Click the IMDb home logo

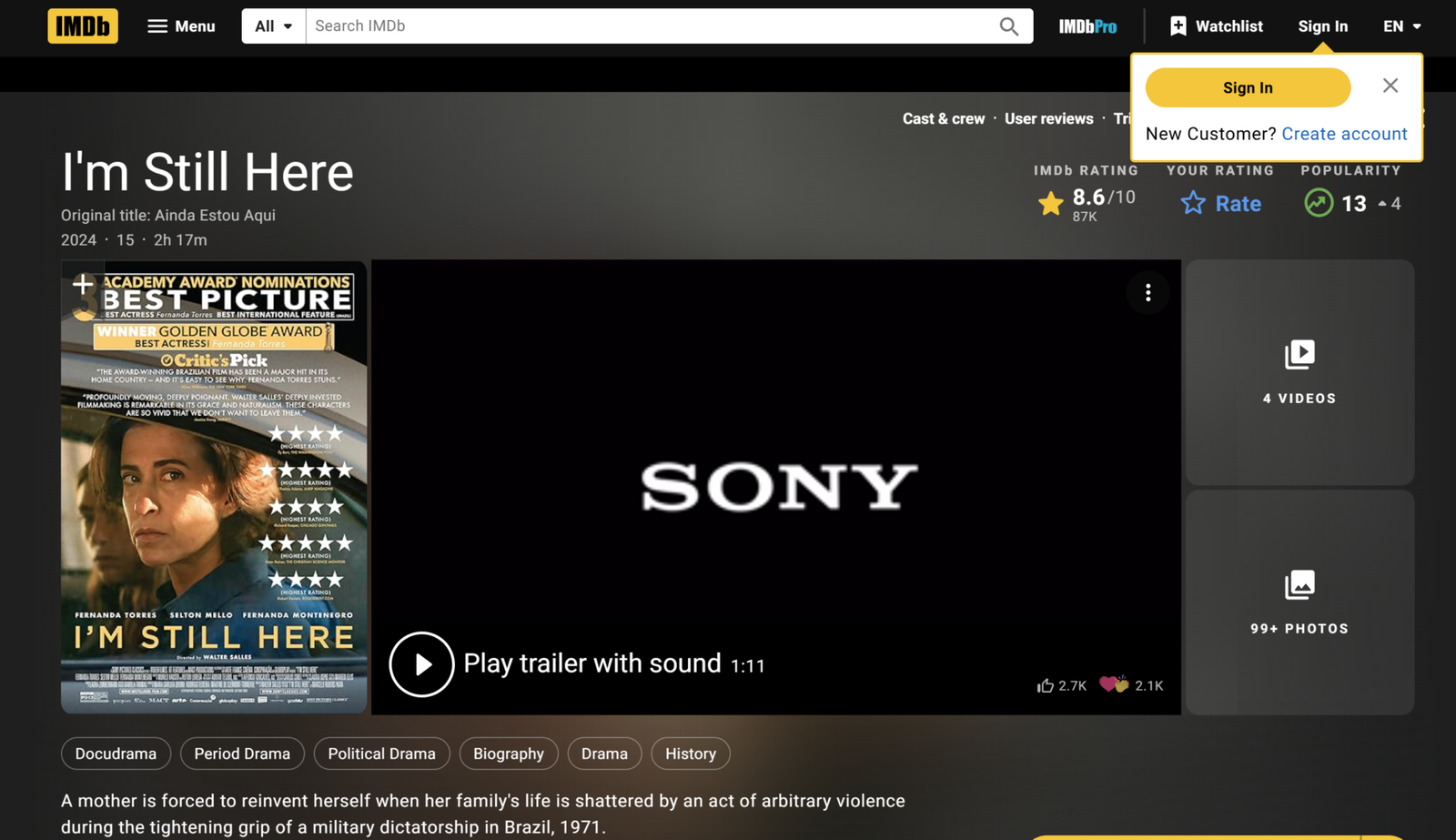[x=83, y=26]
